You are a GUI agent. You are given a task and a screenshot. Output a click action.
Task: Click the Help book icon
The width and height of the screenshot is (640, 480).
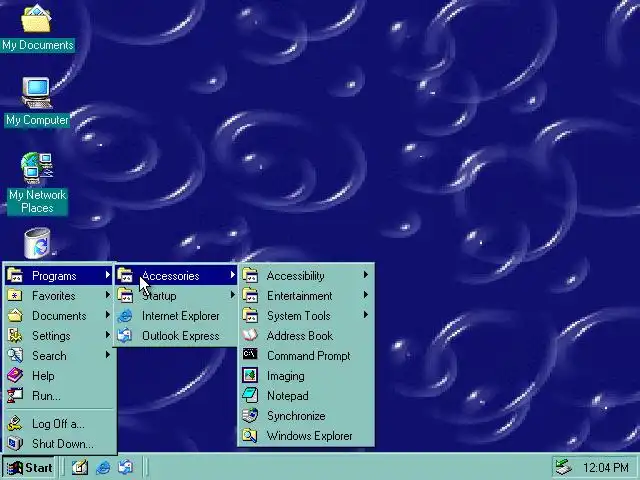click(x=15, y=375)
